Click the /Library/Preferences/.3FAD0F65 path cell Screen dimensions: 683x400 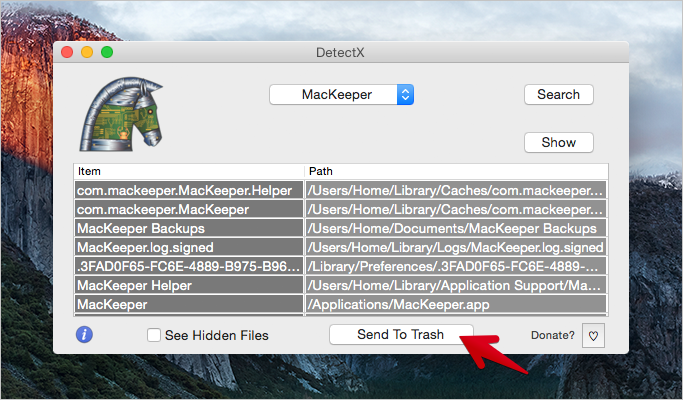[x=456, y=266]
